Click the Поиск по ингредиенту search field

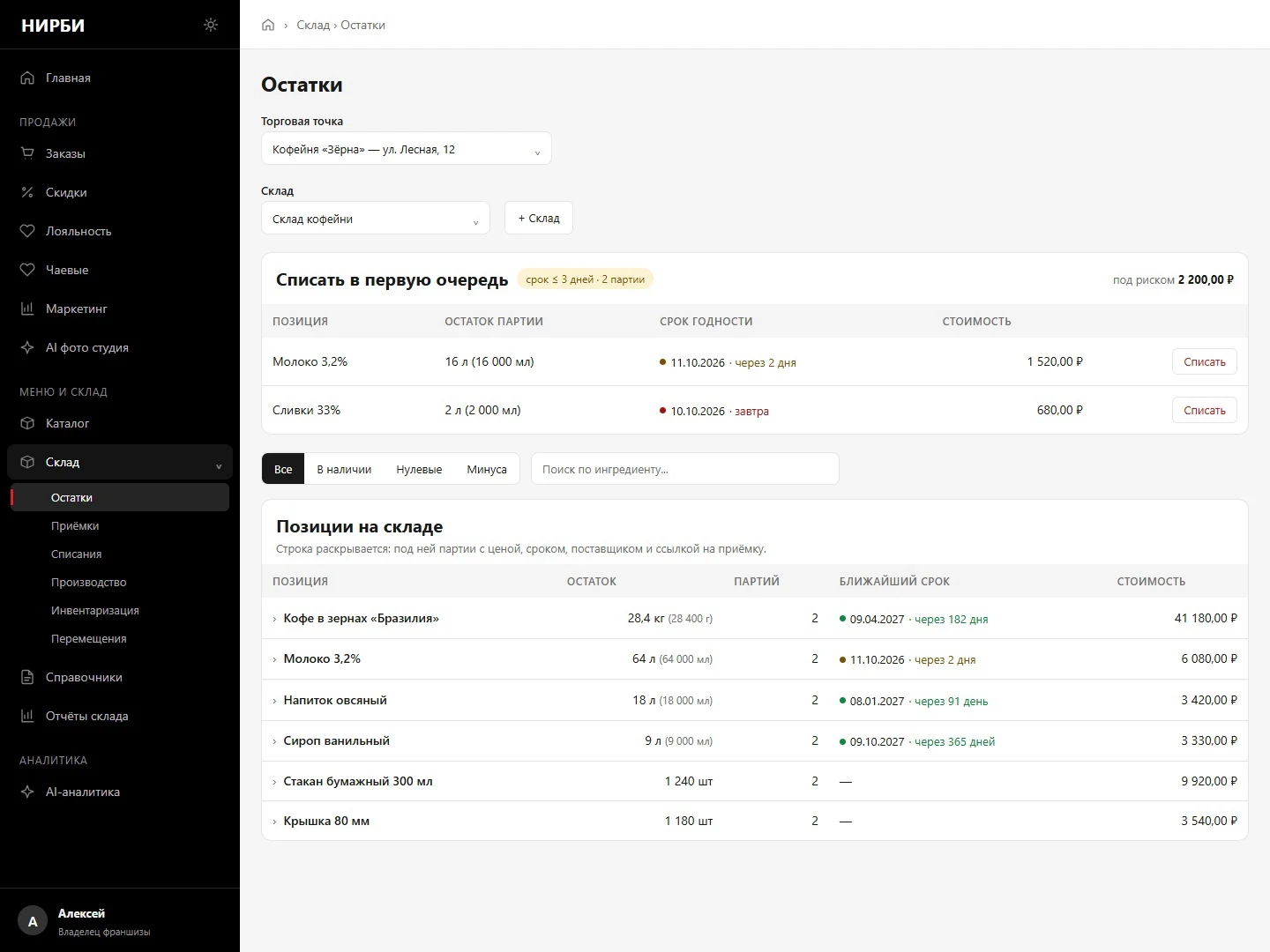tap(685, 469)
